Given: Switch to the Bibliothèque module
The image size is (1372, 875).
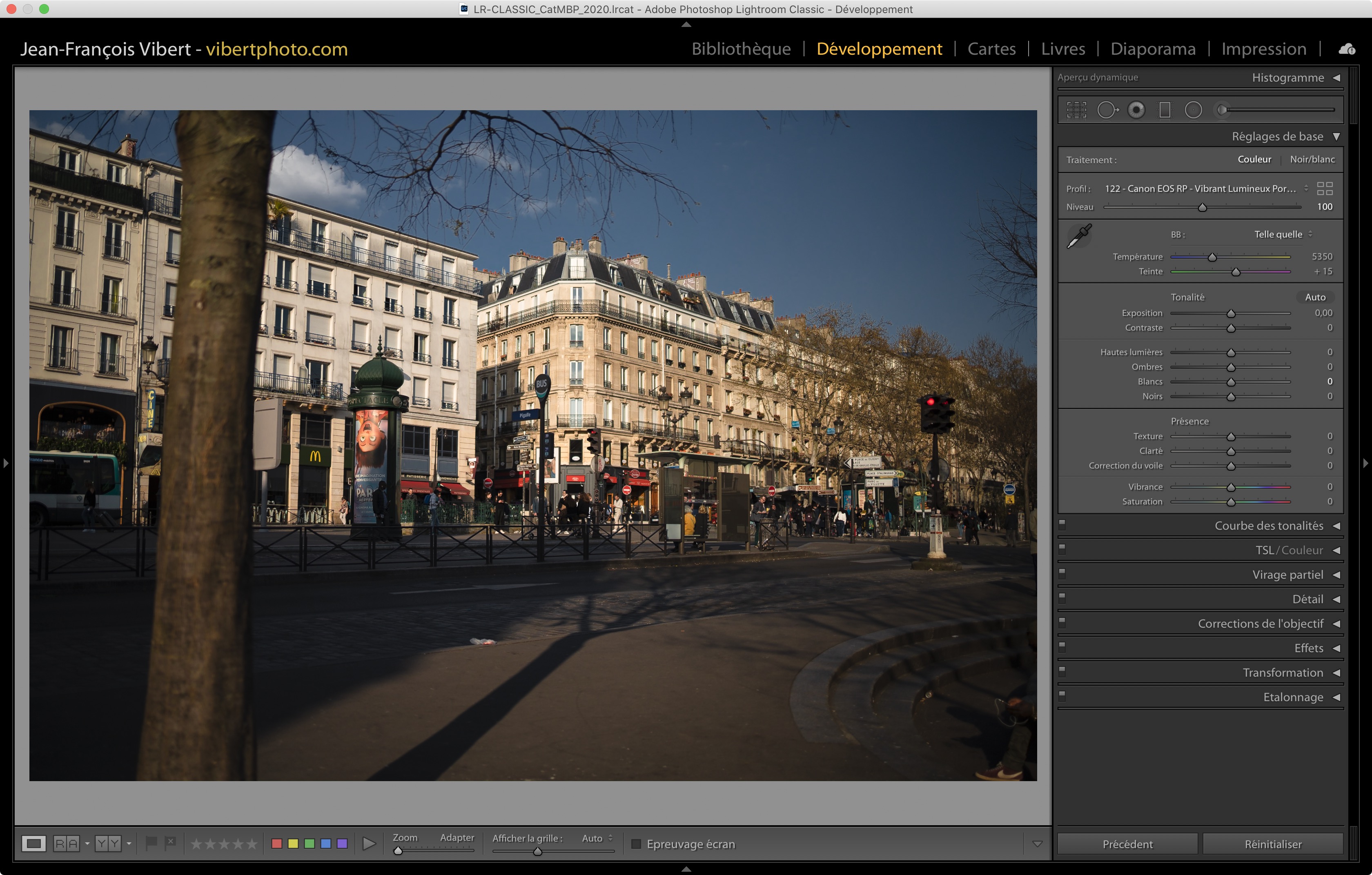Looking at the screenshot, I should point(741,49).
